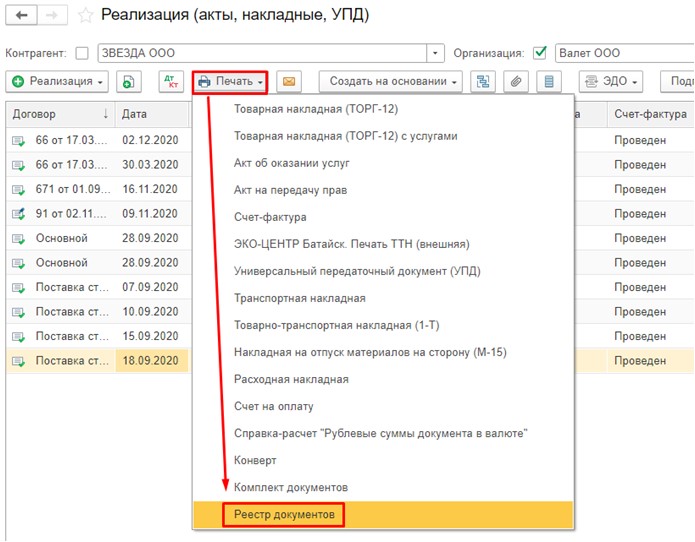
Task: Open attached files paperclip icon
Action: click(516, 82)
